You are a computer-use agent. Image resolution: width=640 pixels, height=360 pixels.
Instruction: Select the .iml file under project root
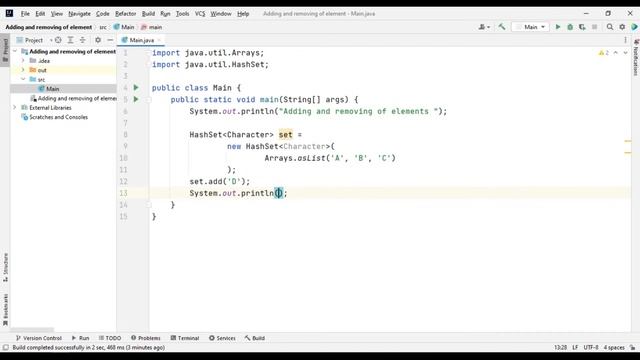pyautogui.click(x=73, y=98)
